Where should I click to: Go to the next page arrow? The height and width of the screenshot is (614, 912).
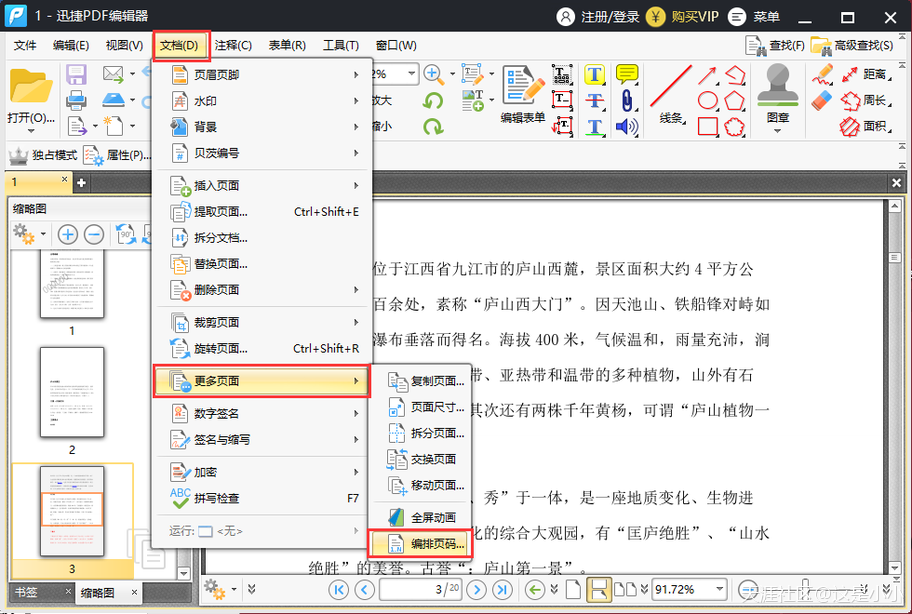[x=476, y=590]
